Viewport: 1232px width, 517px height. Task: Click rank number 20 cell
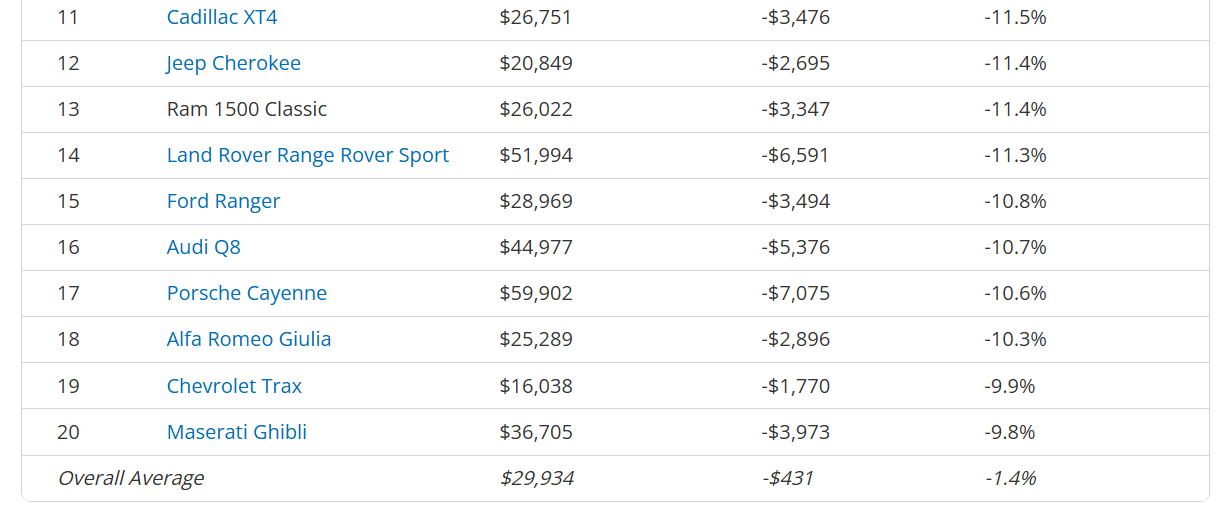click(x=69, y=432)
